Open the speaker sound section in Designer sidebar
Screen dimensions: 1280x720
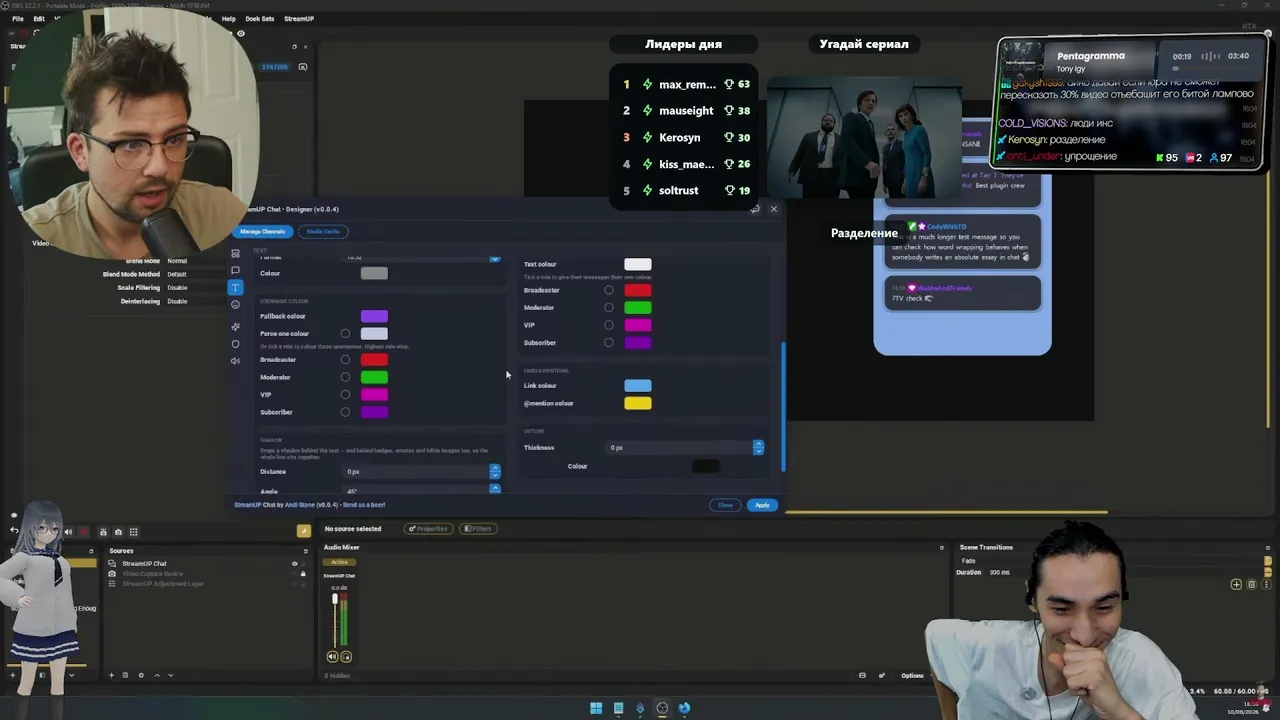tap(235, 361)
